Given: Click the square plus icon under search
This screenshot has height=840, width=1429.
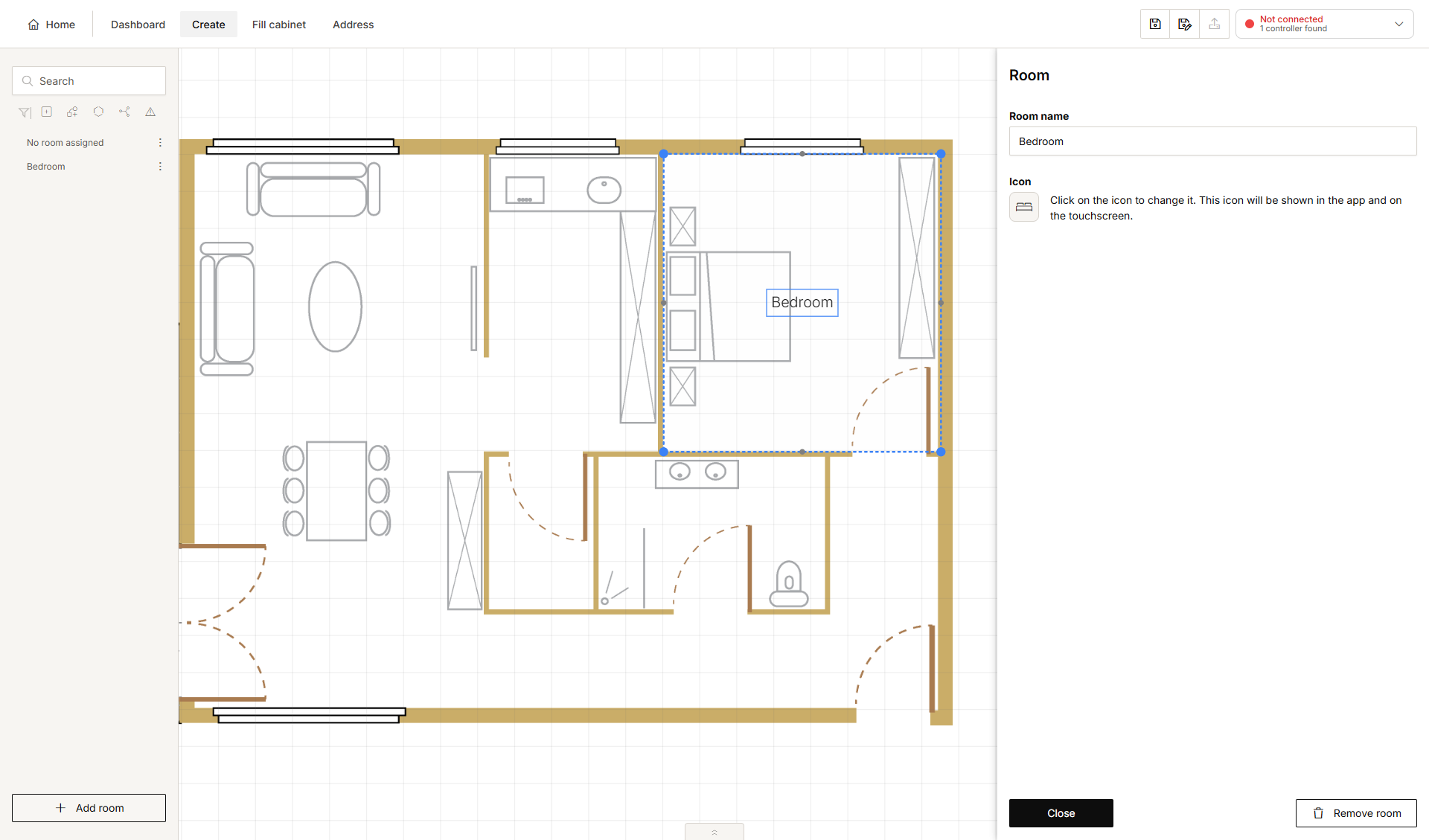Looking at the screenshot, I should pyautogui.click(x=47, y=112).
